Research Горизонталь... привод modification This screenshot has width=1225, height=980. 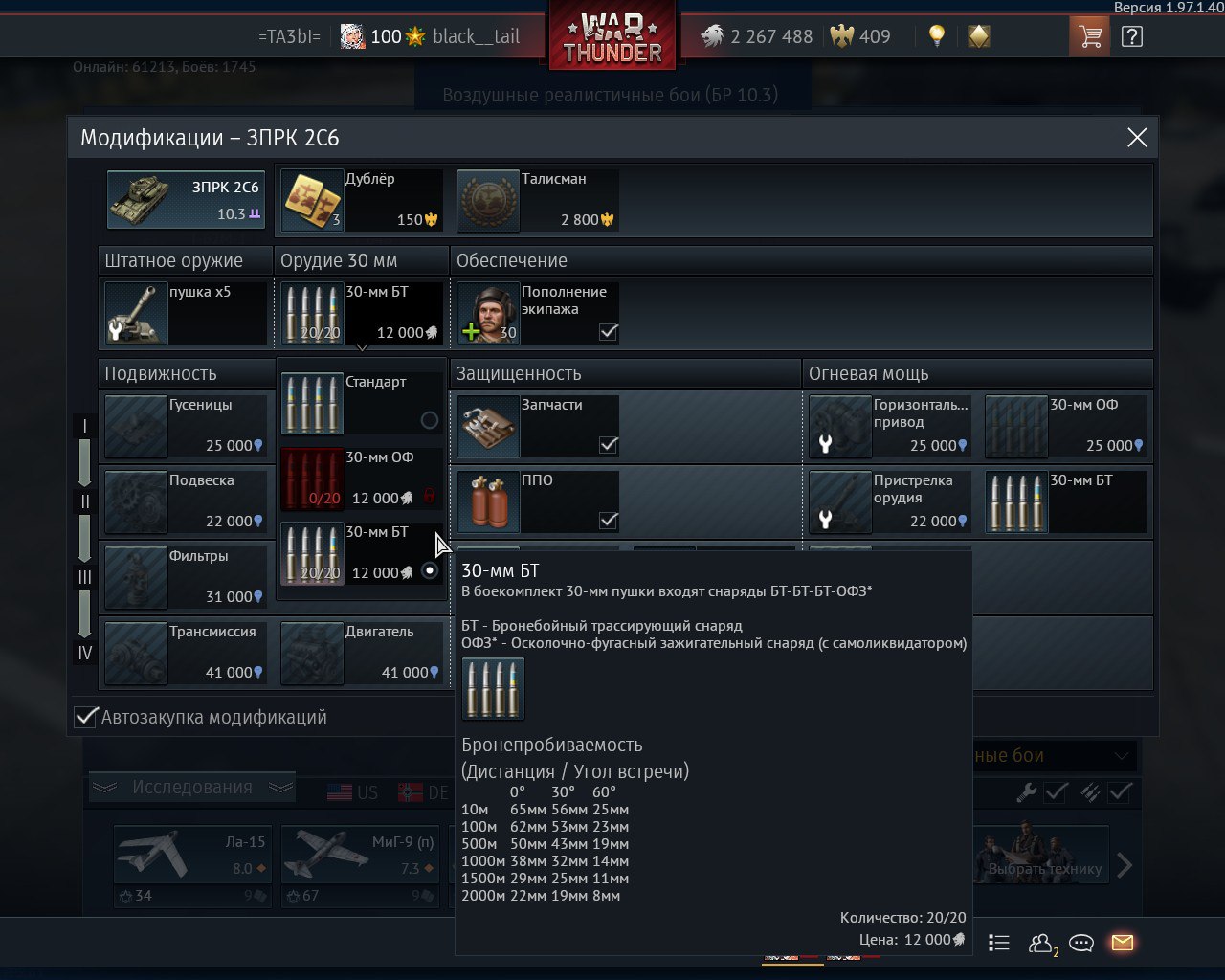[x=890, y=426]
